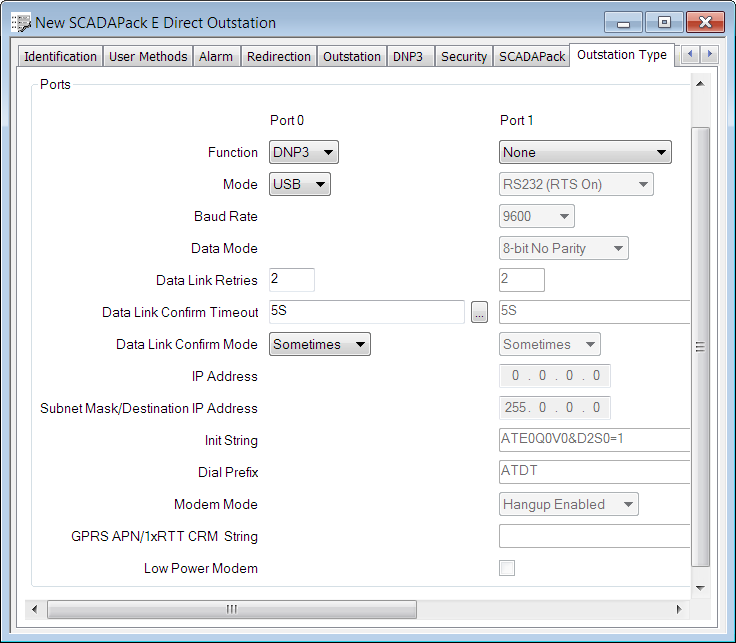Click the horizontal scrollbar right arrow

[x=679, y=609]
